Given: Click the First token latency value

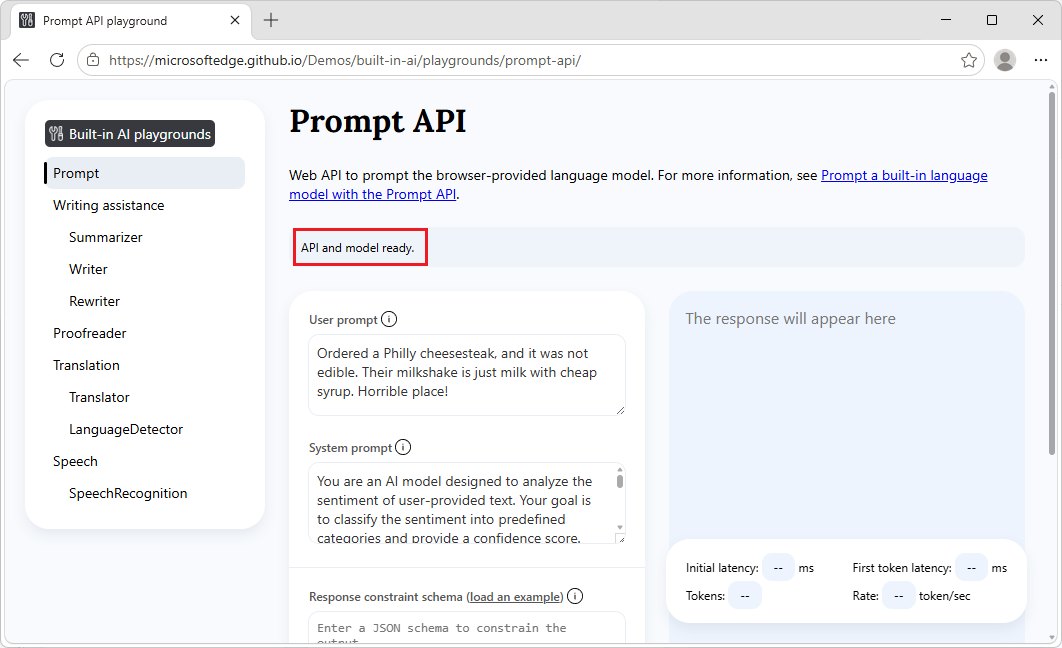Looking at the screenshot, I should point(971,567).
